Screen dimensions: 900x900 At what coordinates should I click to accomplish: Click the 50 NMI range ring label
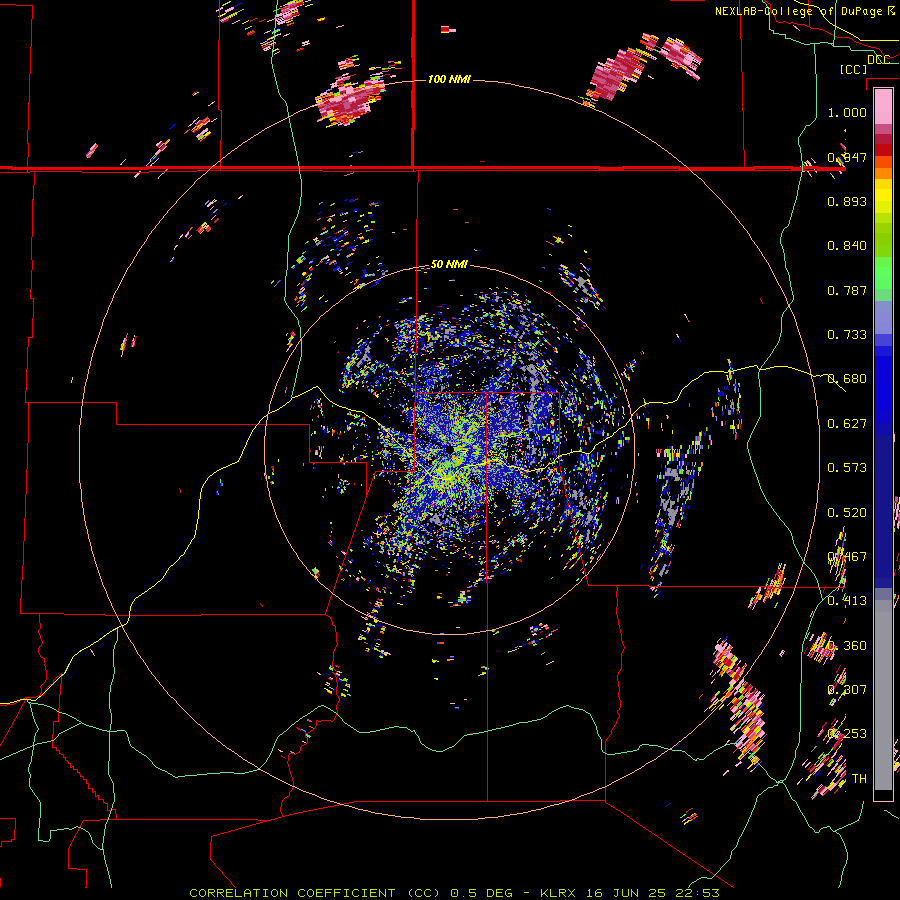pyautogui.click(x=449, y=264)
